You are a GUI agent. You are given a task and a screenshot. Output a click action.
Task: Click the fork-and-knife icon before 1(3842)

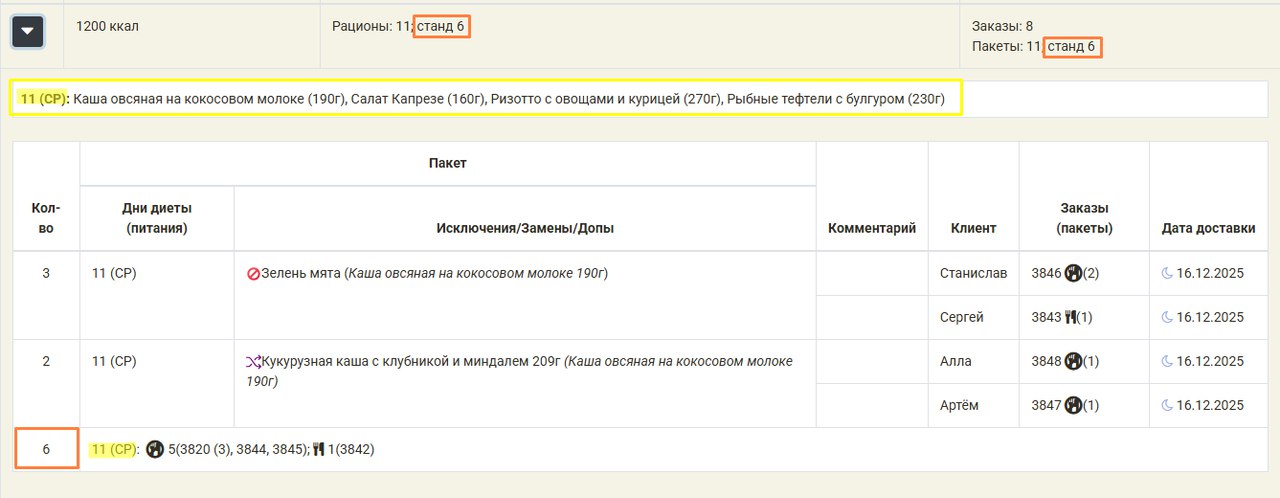pyautogui.click(x=319, y=450)
